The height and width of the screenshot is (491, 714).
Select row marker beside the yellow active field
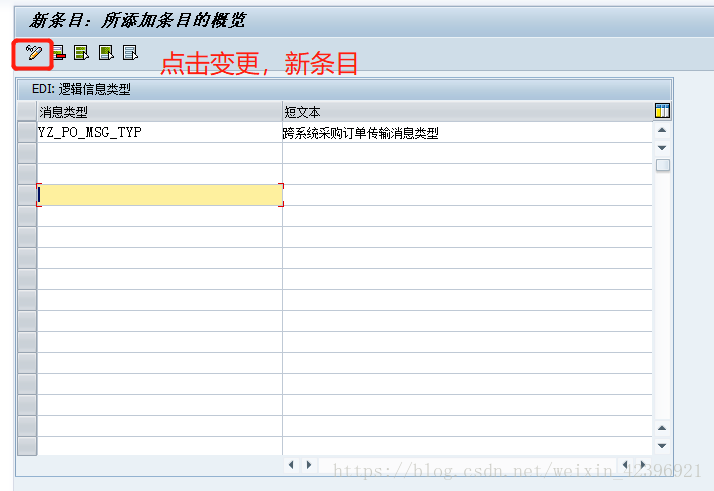pyautogui.click(x=27, y=195)
